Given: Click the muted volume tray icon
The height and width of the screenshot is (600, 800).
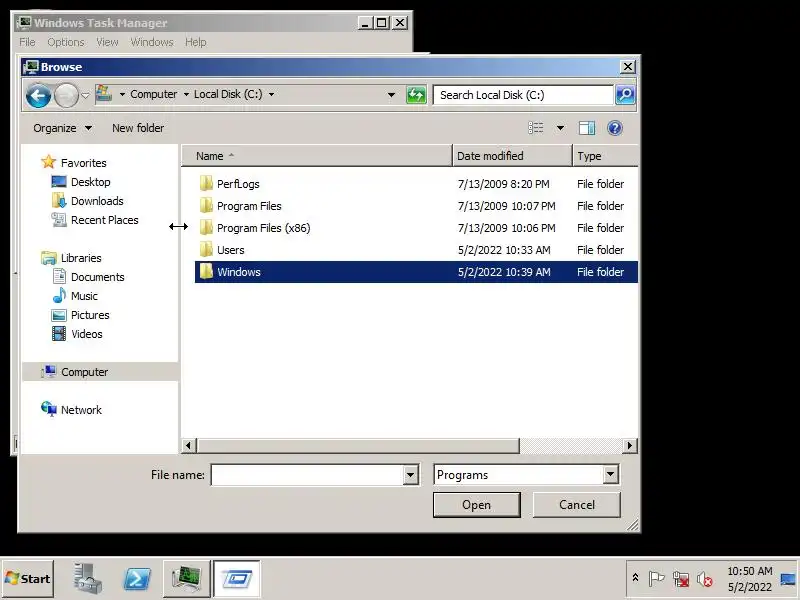Looking at the screenshot, I should [705, 579].
